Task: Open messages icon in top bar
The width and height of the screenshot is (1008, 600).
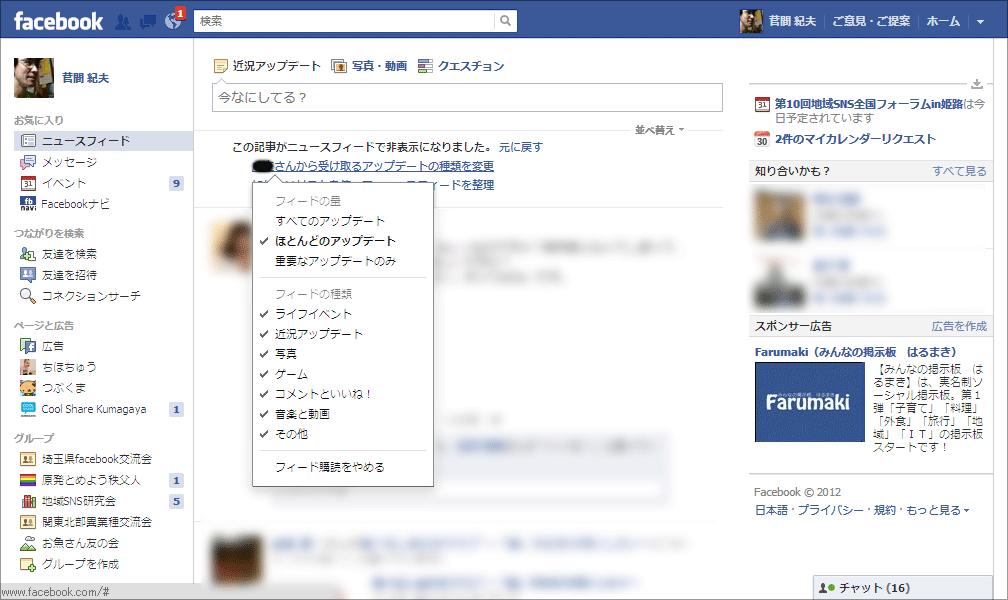Action: pos(148,22)
